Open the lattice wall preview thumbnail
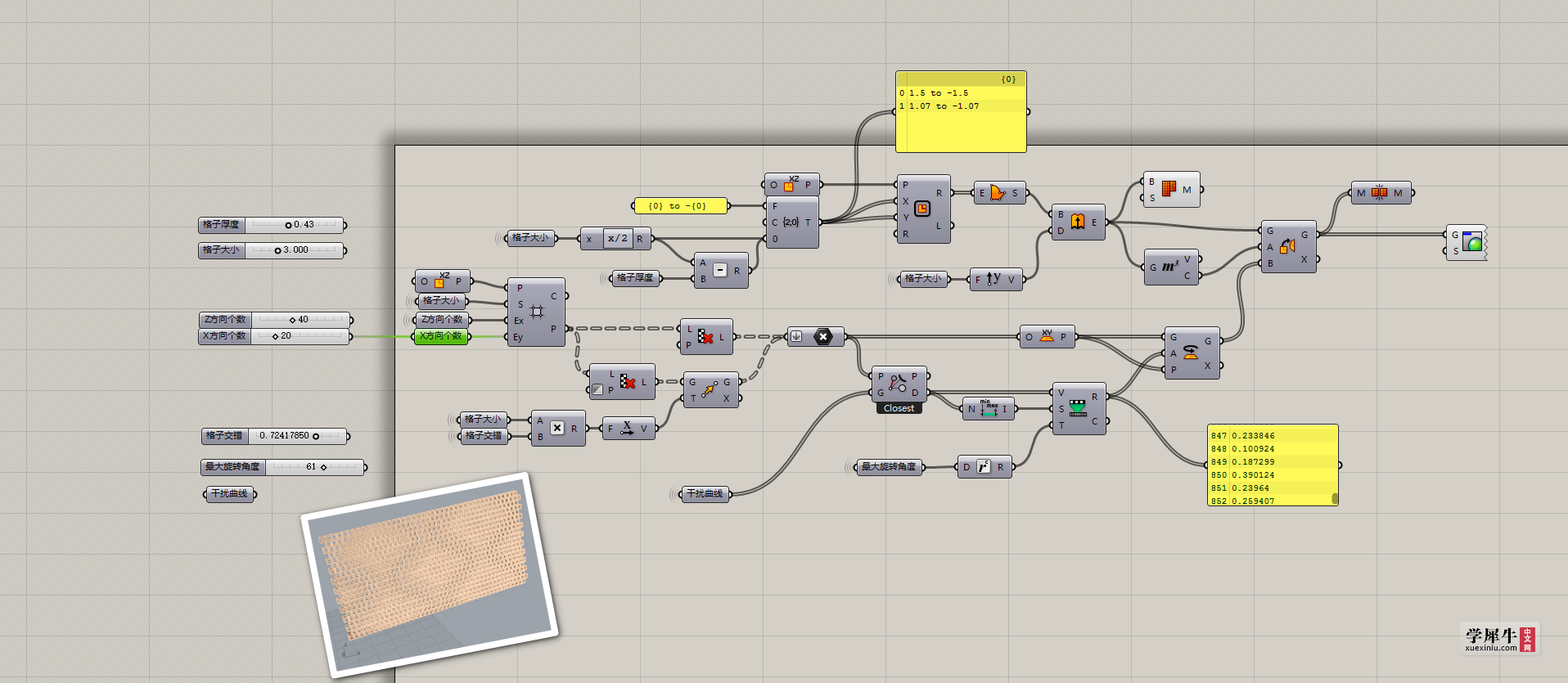 (430, 574)
